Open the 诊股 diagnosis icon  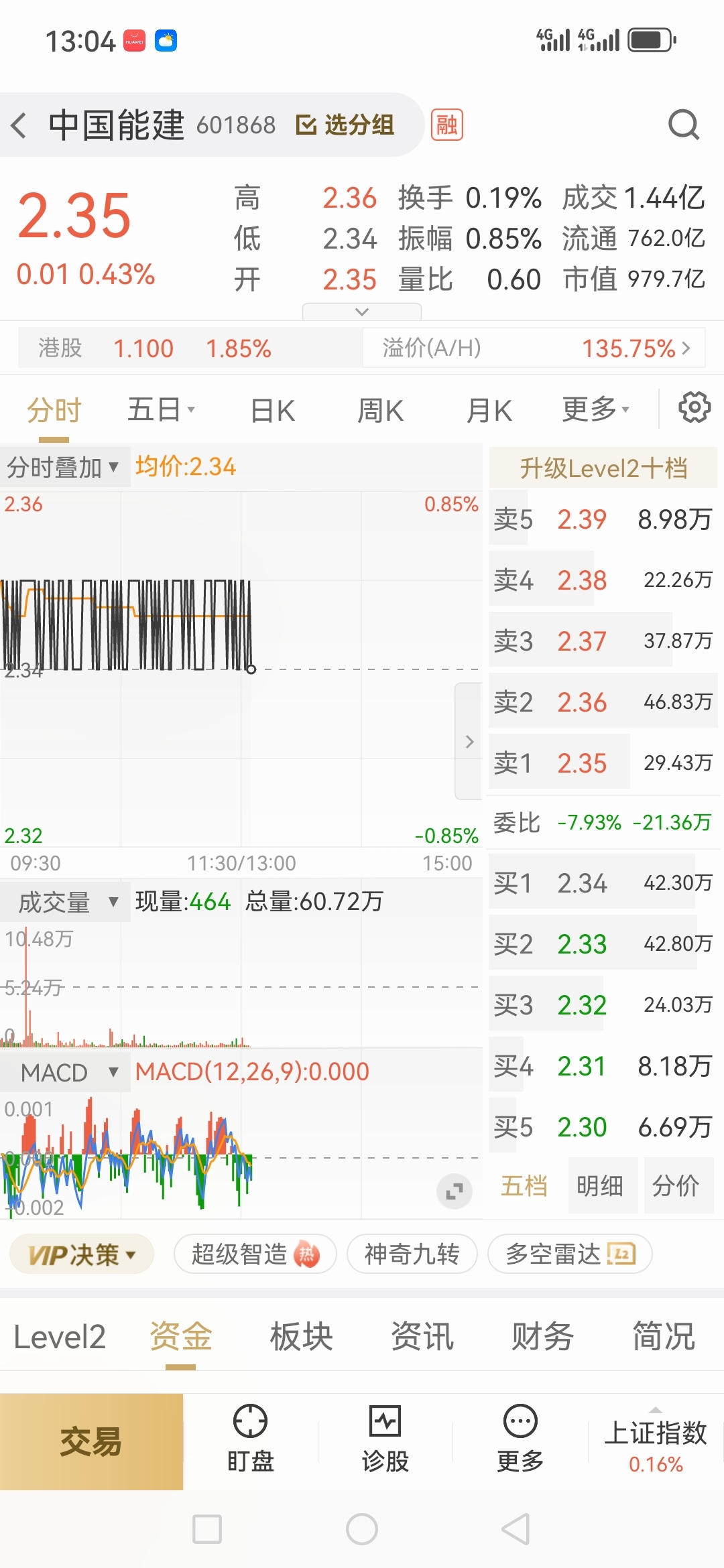tap(385, 1421)
